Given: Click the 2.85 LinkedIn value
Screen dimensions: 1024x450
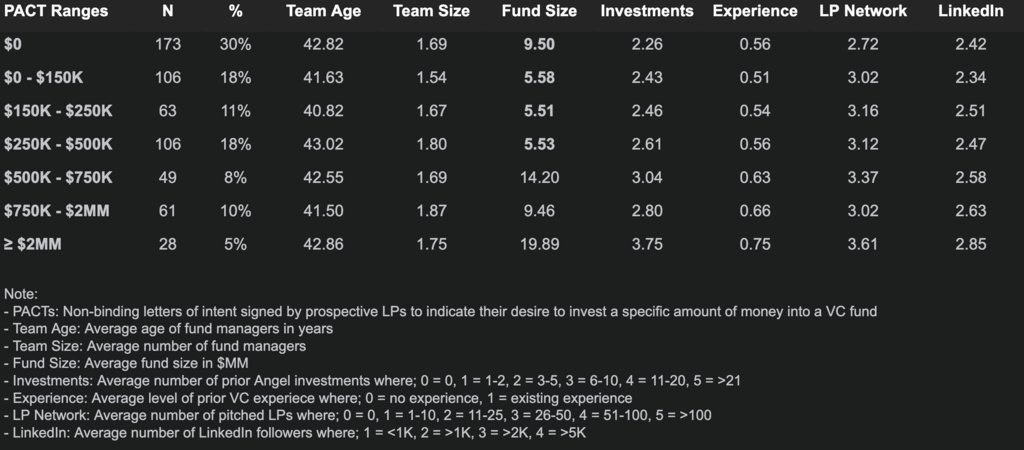Looking at the screenshot, I should [x=970, y=244].
